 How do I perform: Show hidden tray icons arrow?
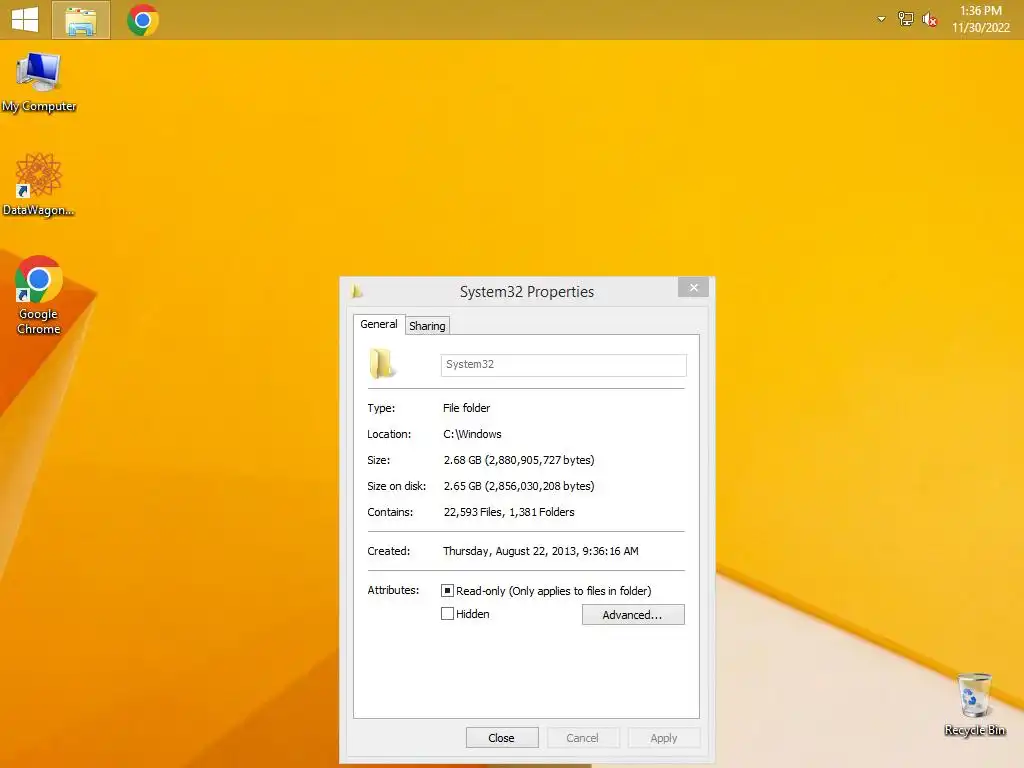pyautogui.click(x=881, y=19)
